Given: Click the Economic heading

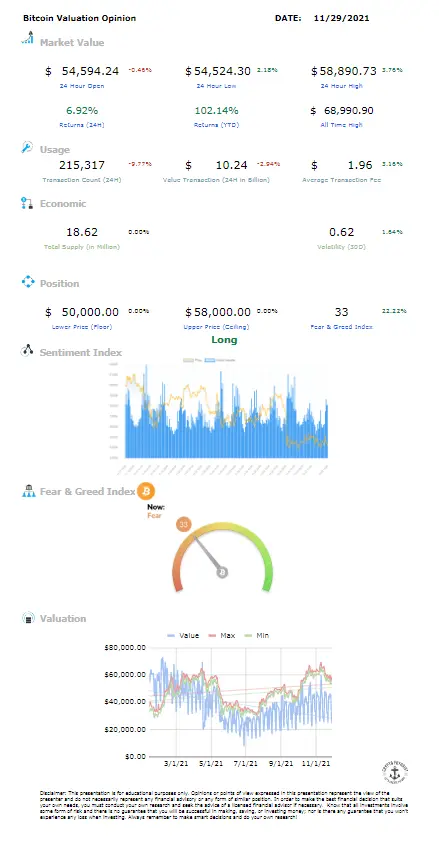Looking at the screenshot, I should pos(63,204).
